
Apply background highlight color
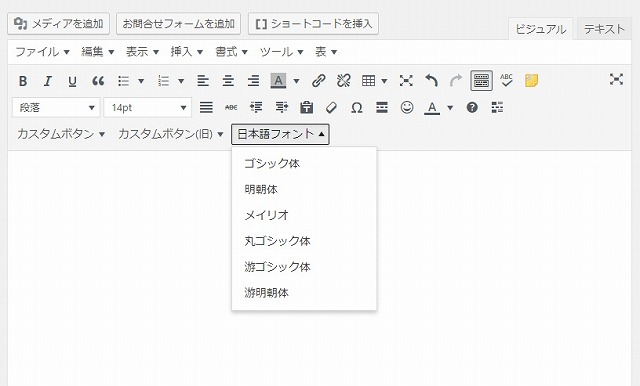[278, 81]
